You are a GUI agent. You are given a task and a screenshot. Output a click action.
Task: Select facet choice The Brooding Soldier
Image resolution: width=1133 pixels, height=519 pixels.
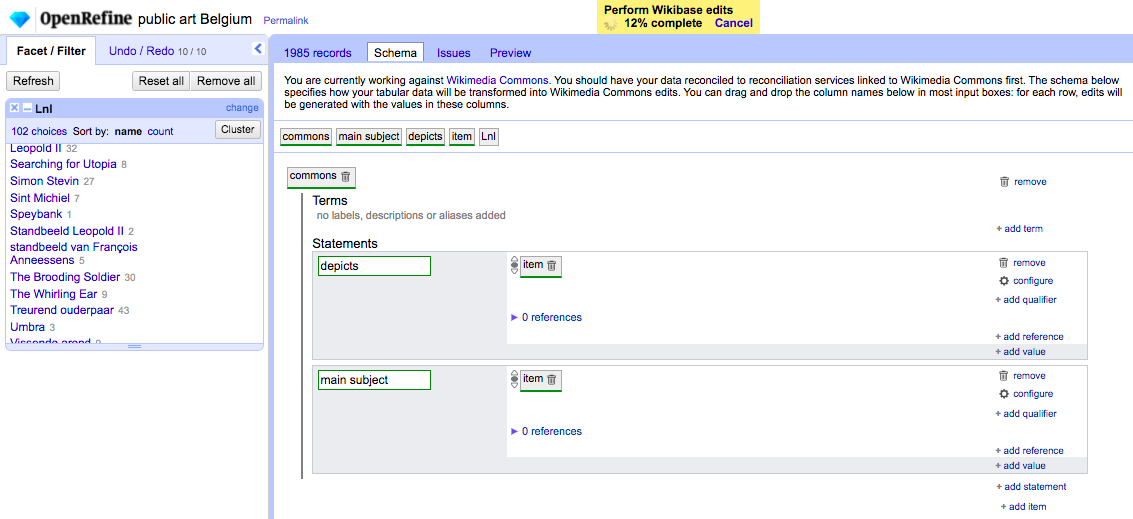(66, 277)
